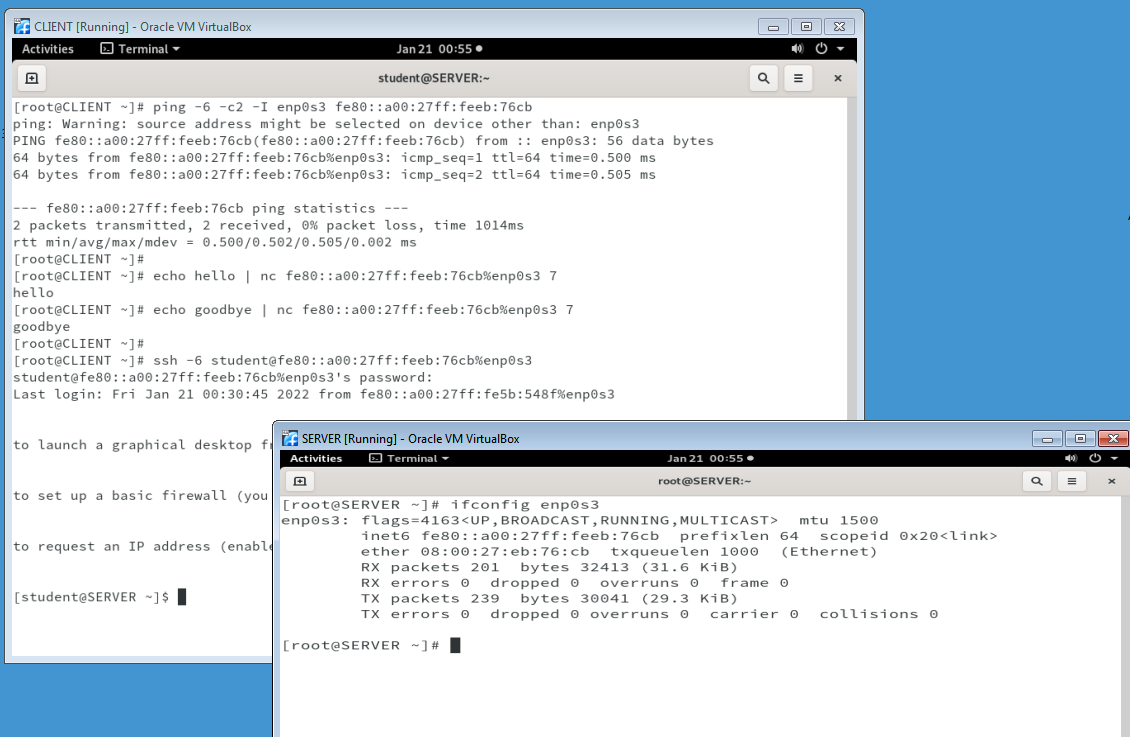Open a new tab in the student@SERVER terminal
Viewport: 1130px width, 737px height.
click(31, 78)
